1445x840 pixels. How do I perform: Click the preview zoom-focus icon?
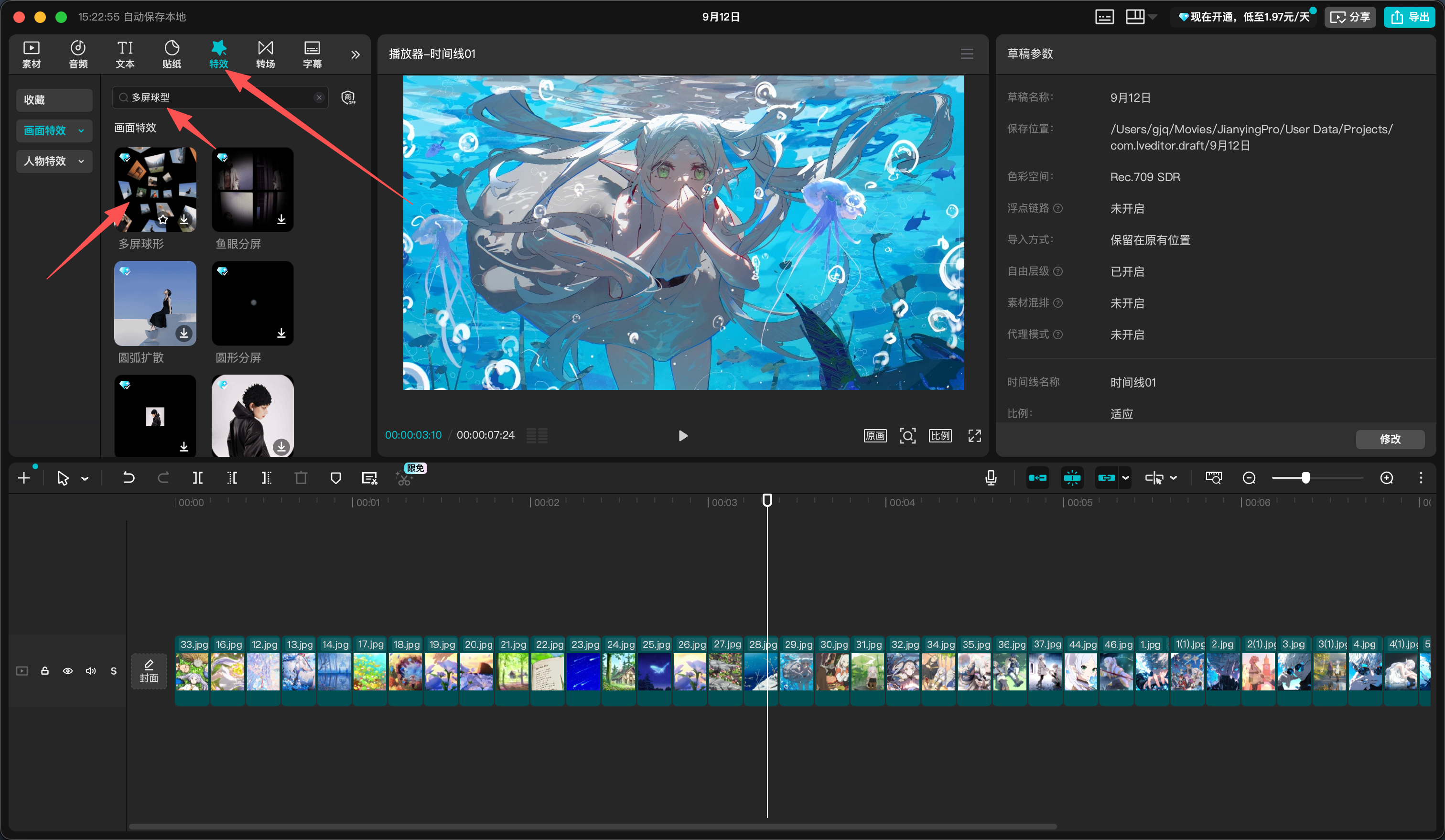click(x=907, y=436)
